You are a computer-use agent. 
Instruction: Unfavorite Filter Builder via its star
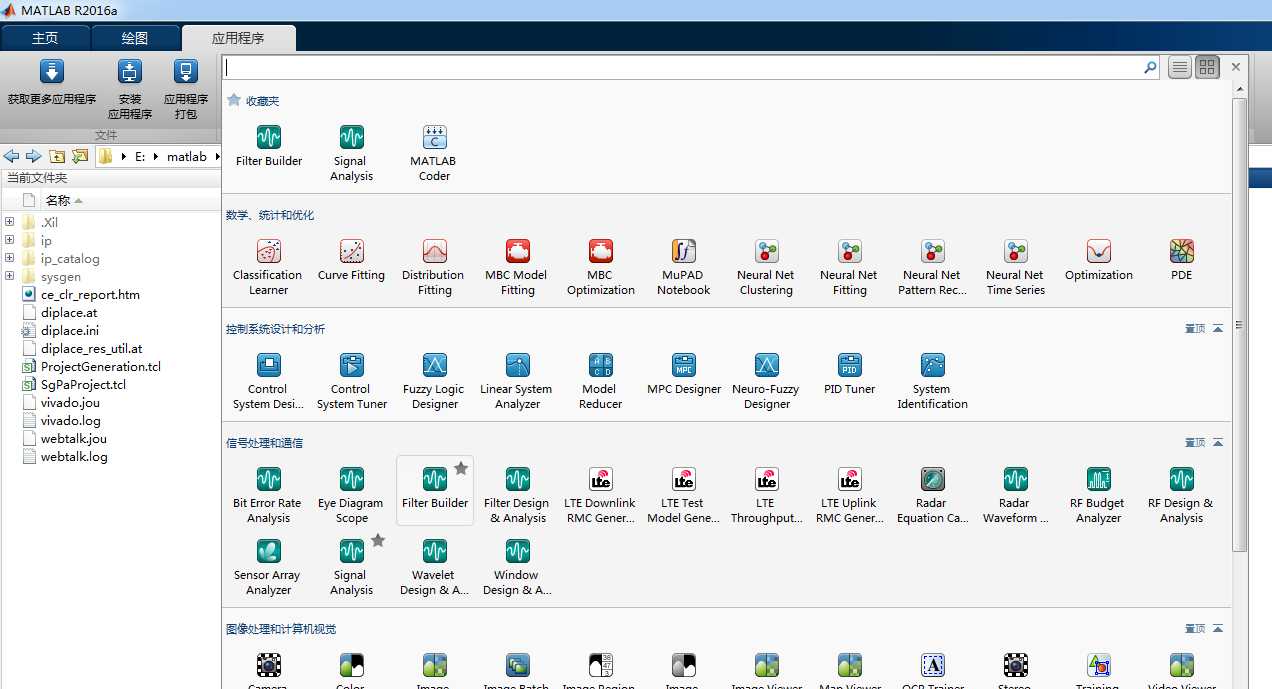(461, 468)
